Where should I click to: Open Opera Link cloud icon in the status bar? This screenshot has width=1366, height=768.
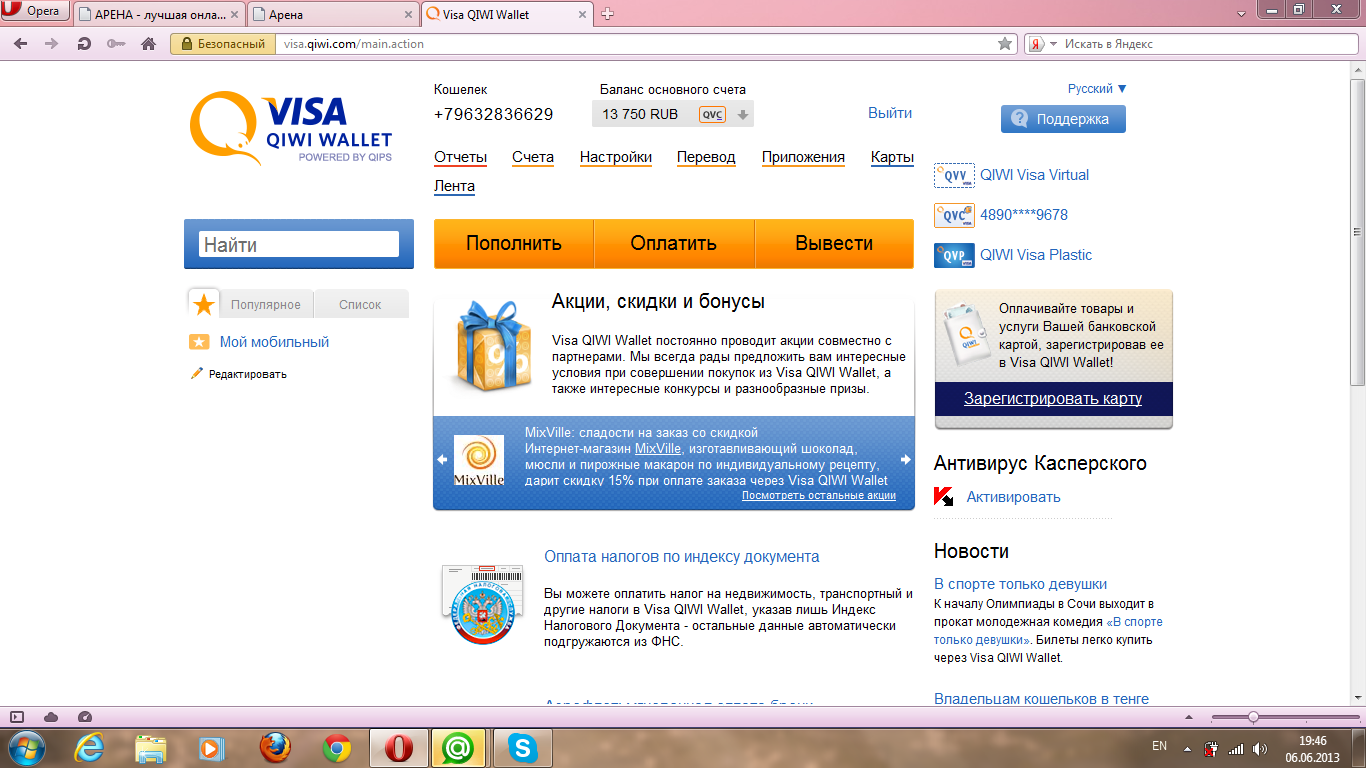click(x=51, y=717)
